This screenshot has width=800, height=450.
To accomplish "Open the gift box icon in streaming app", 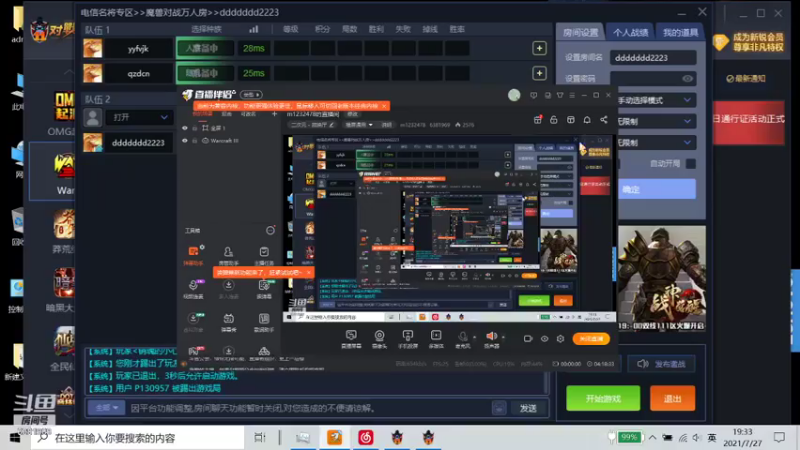I will pyautogui.click(x=537, y=120).
